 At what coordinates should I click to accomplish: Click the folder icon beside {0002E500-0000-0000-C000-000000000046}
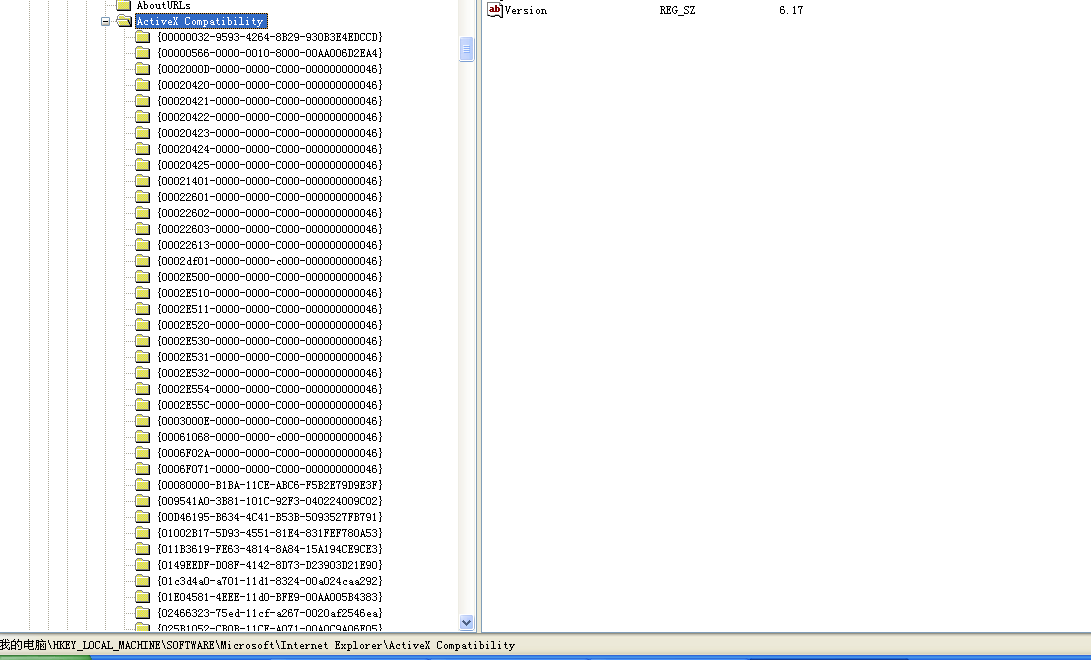pyautogui.click(x=141, y=276)
